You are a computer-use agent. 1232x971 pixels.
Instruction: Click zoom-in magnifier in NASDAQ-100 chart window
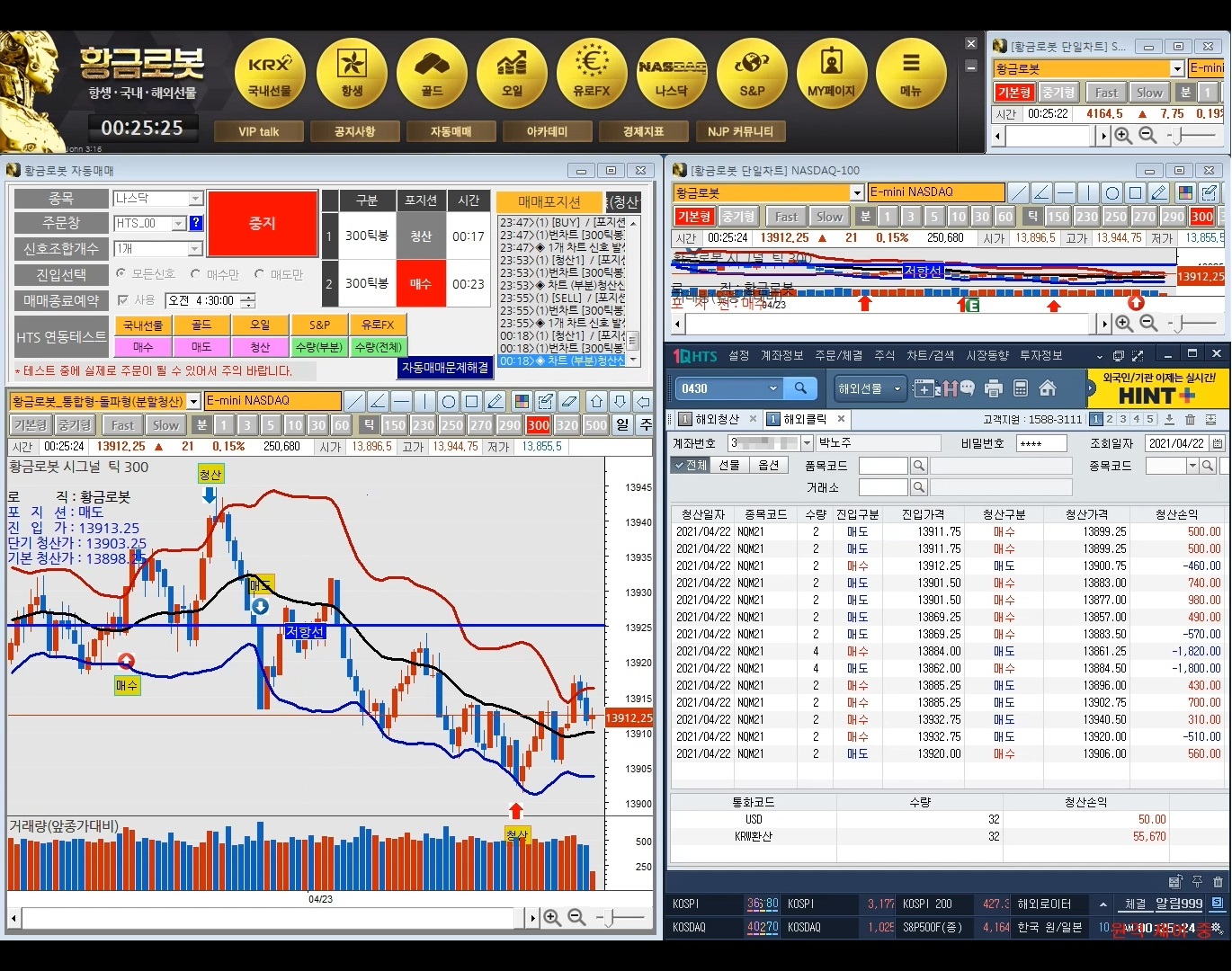click(x=1124, y=324)
